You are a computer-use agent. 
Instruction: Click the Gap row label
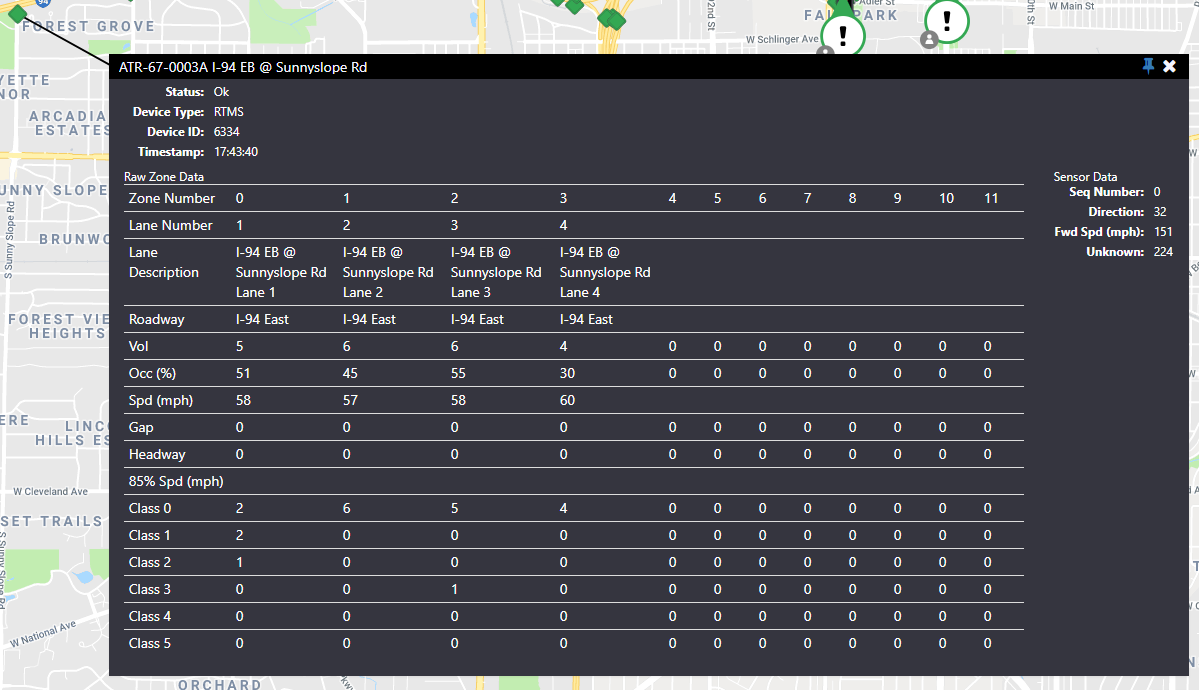(x=141, y=428)
